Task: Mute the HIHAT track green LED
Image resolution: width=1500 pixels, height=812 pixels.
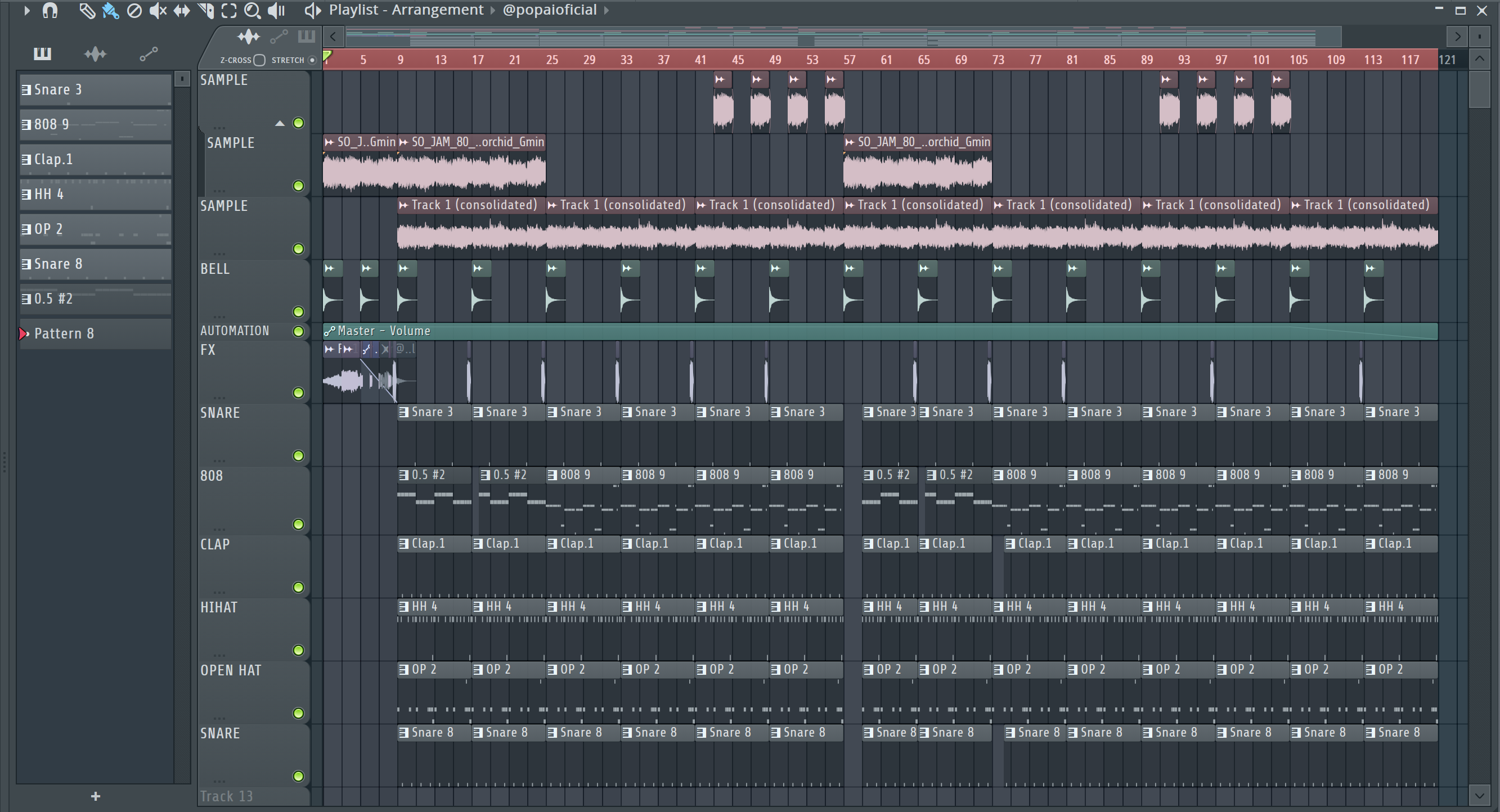Action: click(298, 650)
